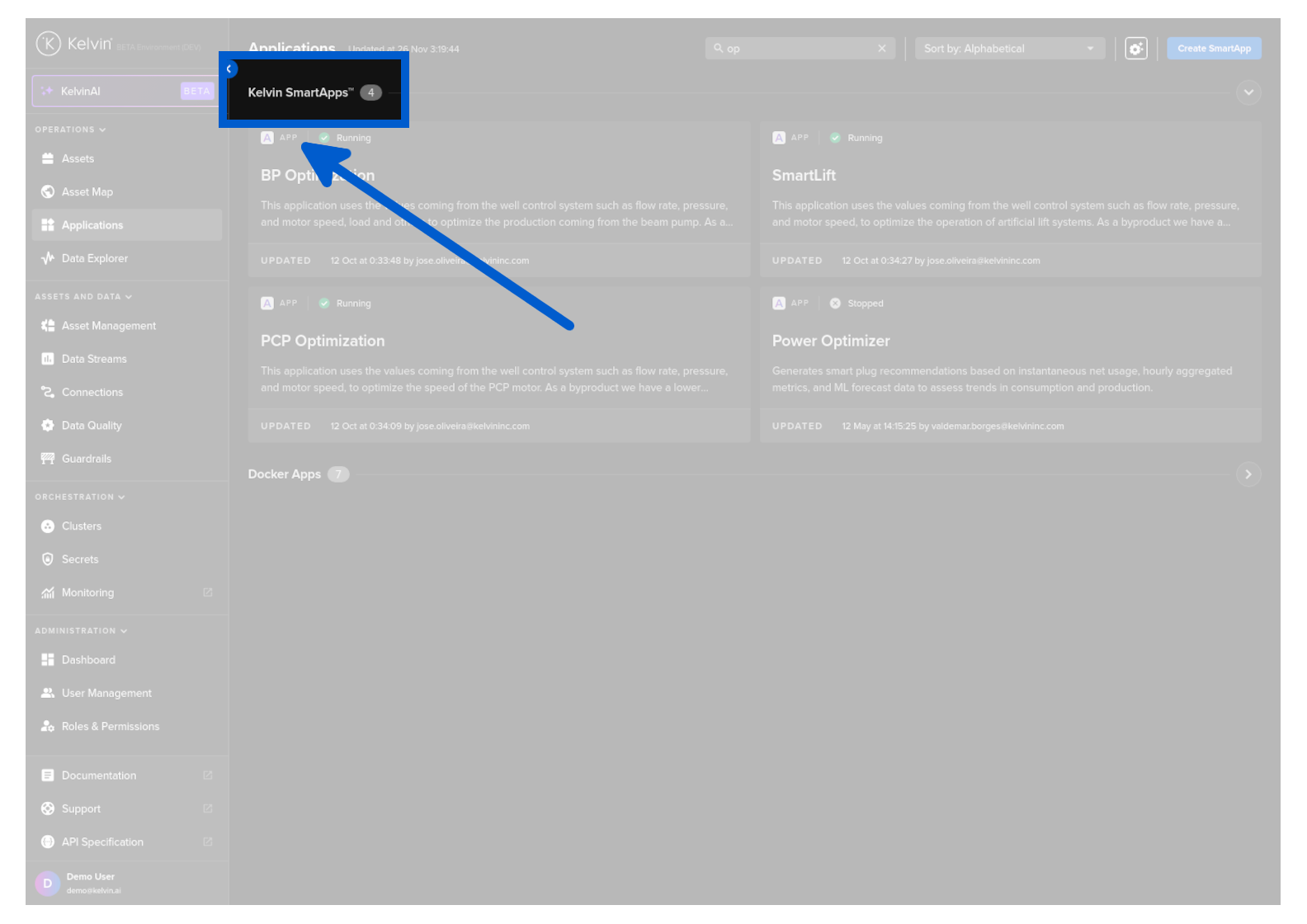Click the Create SmartApp button
The width and height of the screenshot is (1307, 924).
(x=1213, y=49)
